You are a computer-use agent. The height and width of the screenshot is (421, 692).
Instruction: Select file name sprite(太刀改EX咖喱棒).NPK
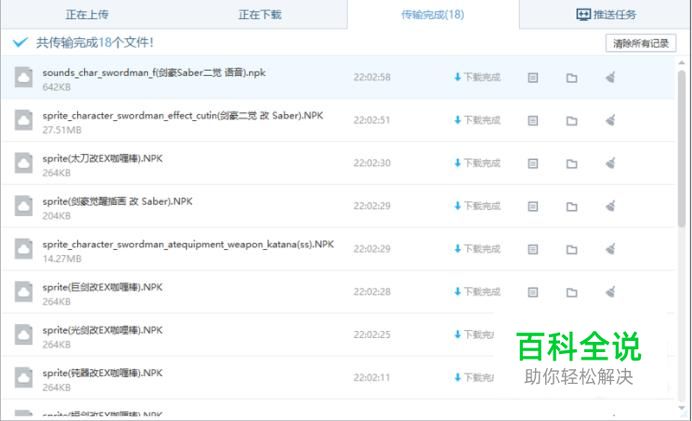click(102, 158)
